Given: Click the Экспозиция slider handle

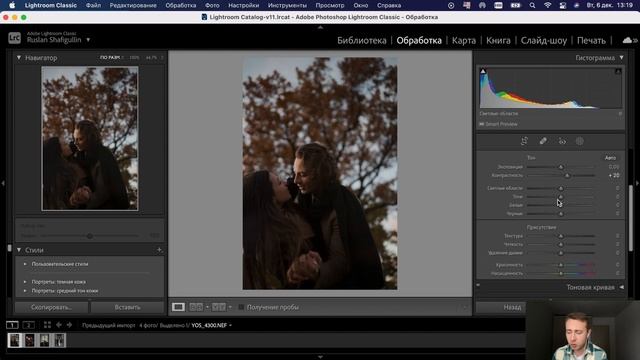Looking at the screenshot, I should point(561,167).
